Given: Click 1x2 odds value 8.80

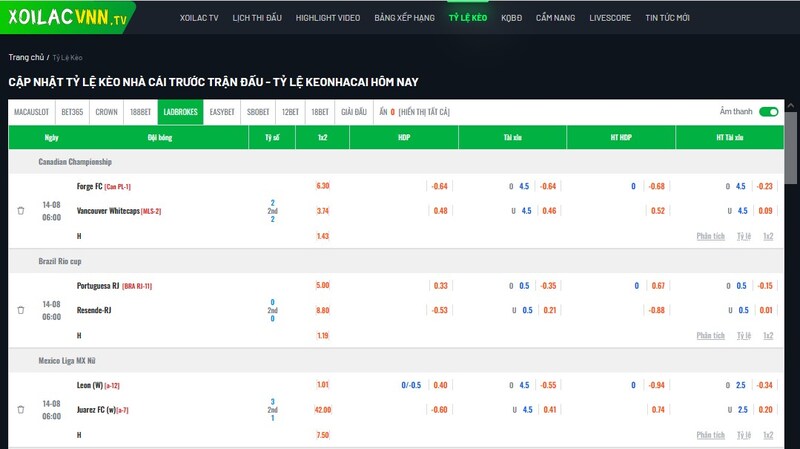Looking at the screenshot, I should 322,310.
